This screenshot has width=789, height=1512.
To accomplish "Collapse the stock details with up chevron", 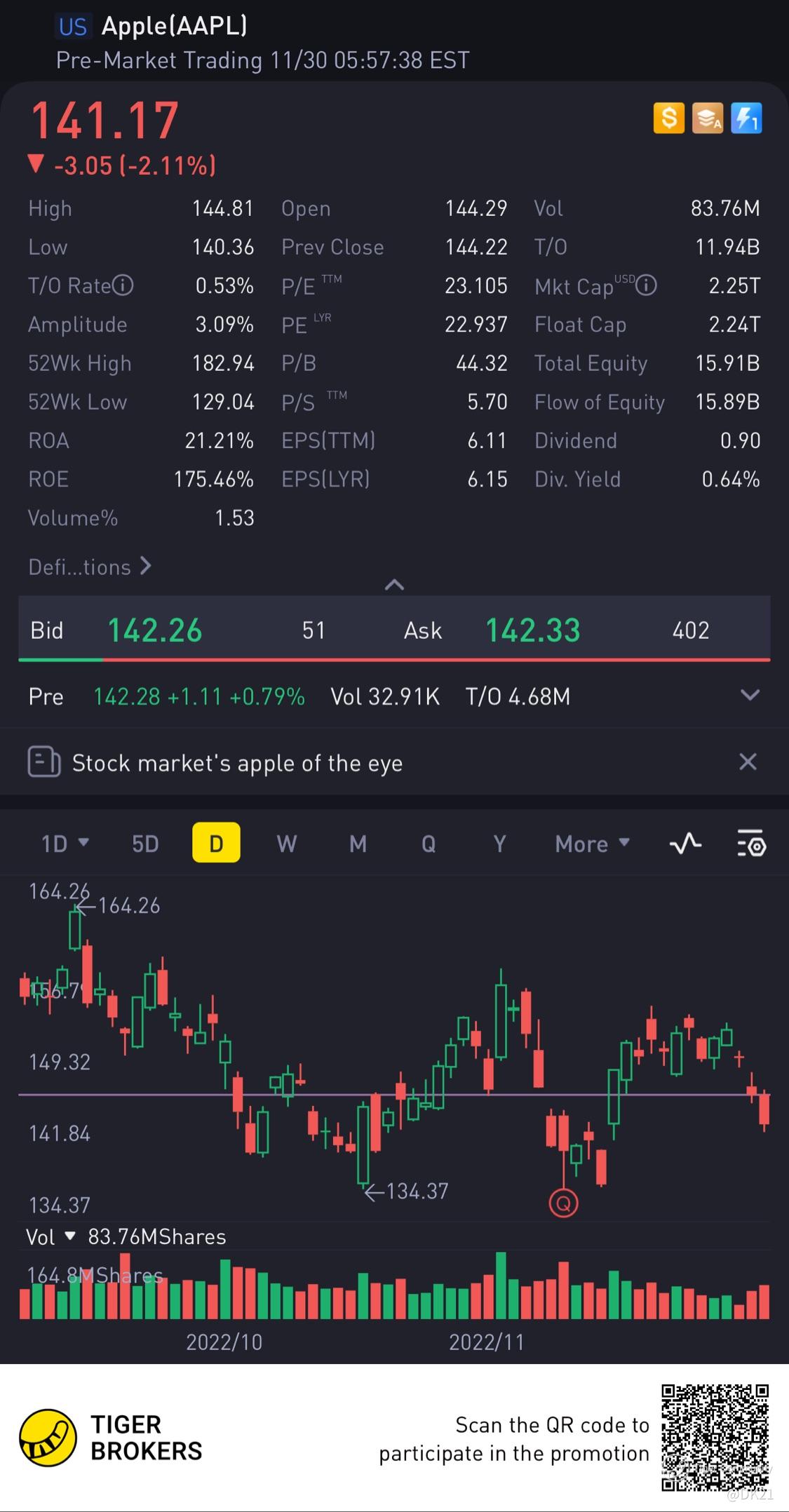I will click(x=394, y=584).
